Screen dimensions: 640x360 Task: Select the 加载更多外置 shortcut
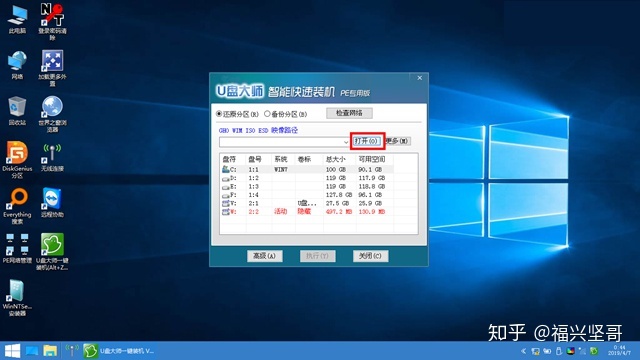[52, 68]
